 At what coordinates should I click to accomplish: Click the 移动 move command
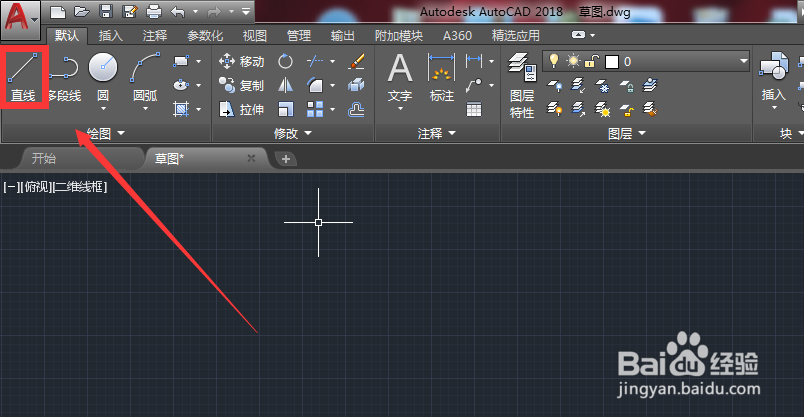(241, 62)
